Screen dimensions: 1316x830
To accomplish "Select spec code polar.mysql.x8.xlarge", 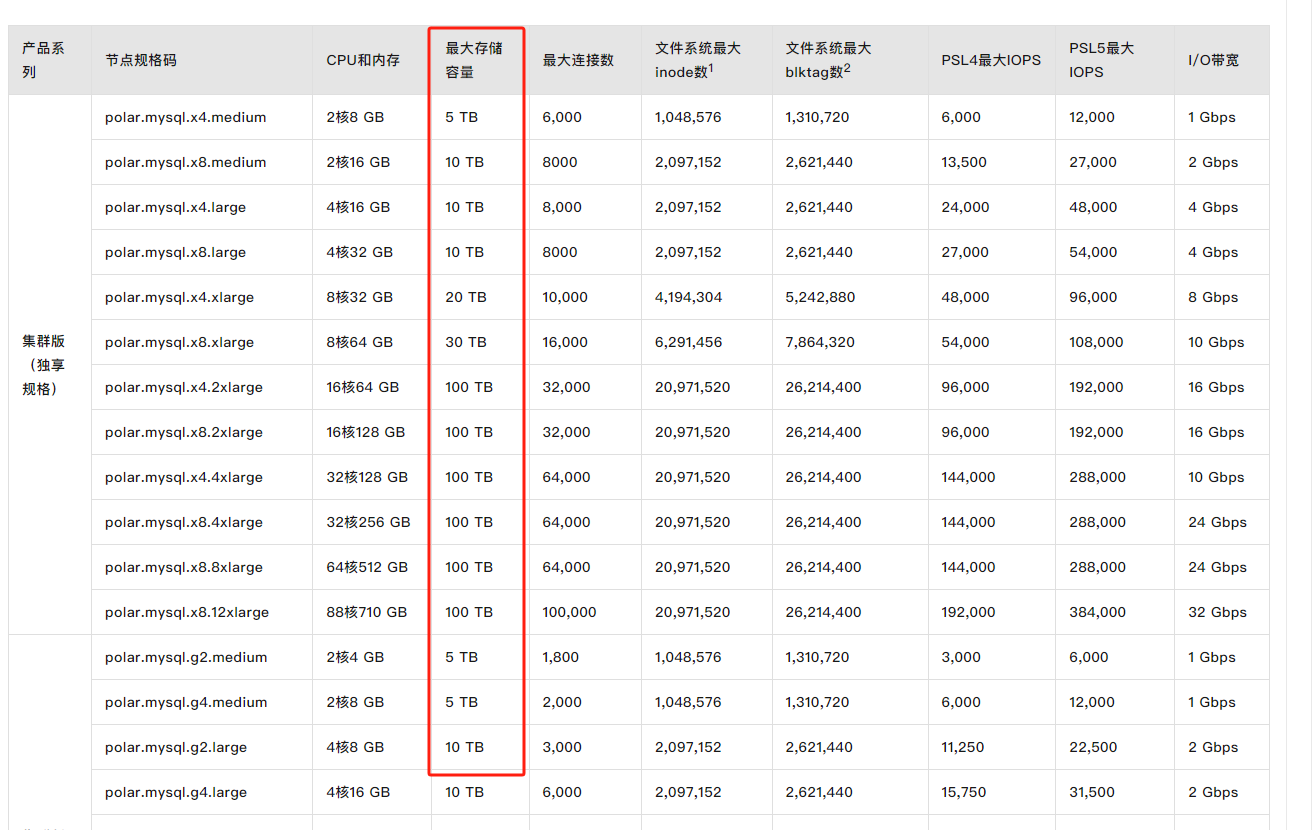I will tap(179, 342).
